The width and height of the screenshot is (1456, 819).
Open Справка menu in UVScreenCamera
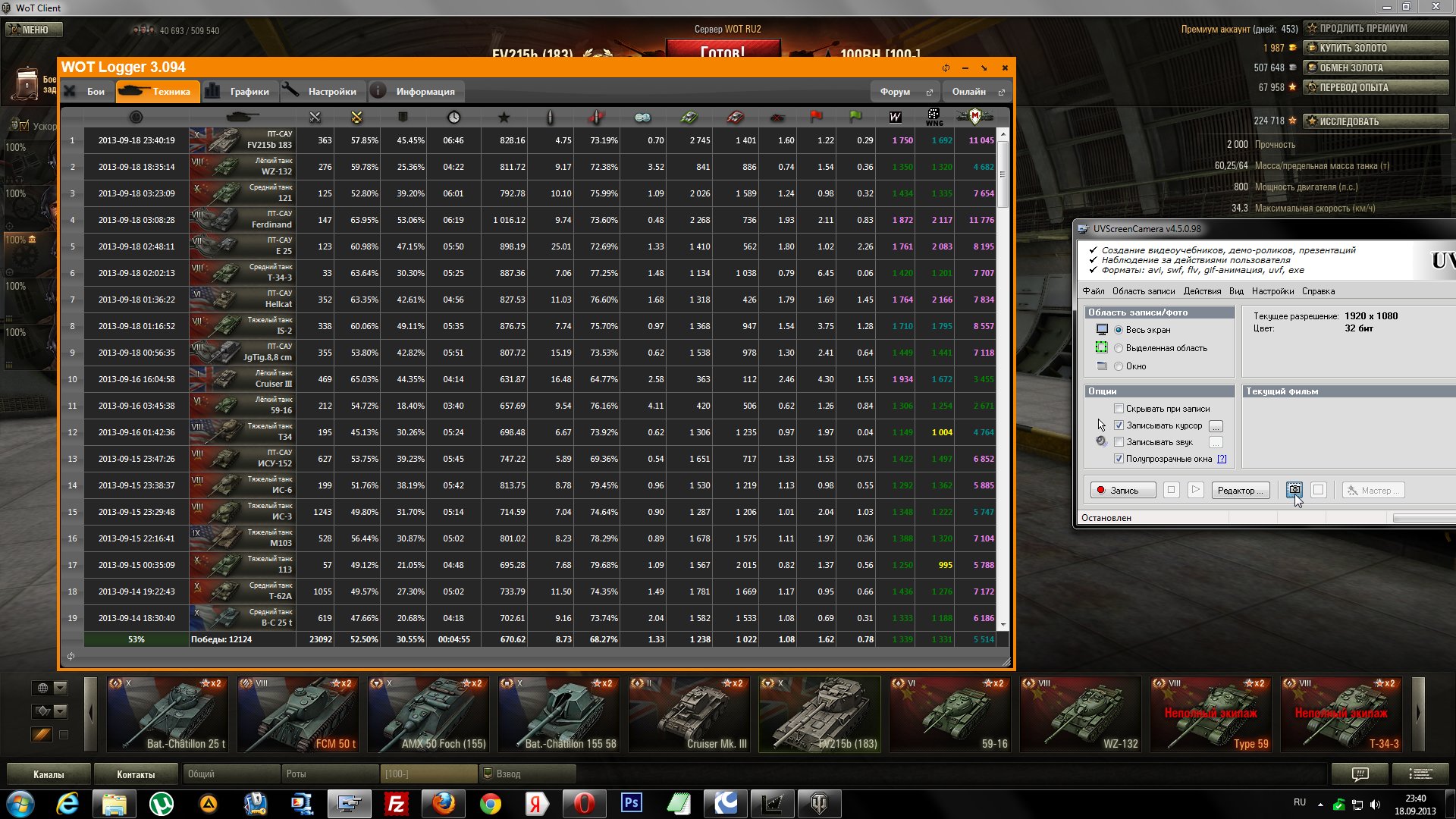click(x=1318, y=291)
